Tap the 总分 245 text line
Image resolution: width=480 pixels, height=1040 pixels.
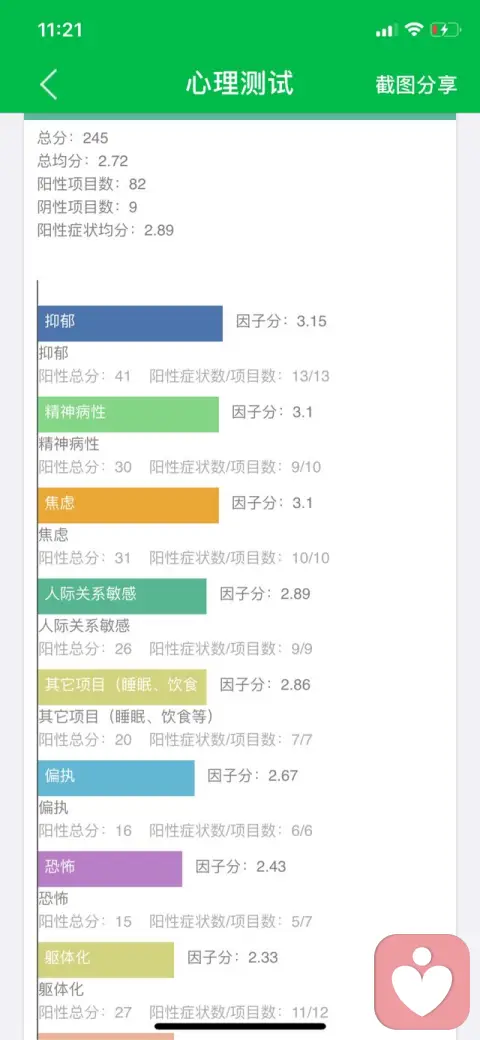tap(73, 138)
